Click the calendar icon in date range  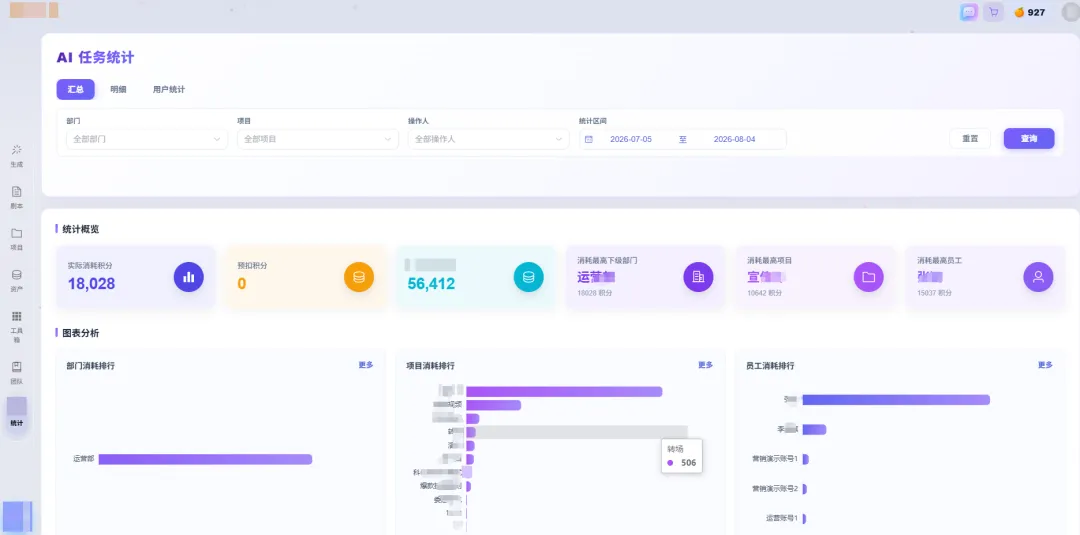pyautogui.click(x=589, y=139)
